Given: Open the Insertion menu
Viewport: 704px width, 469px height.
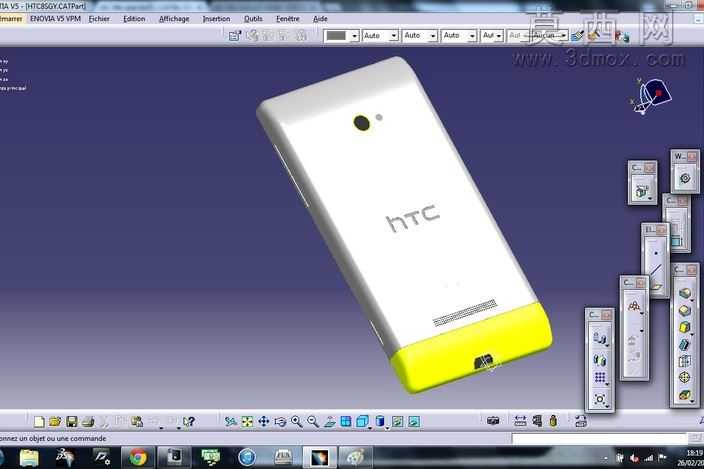Looking at the screenshot, I should click(x=216, y=19).
